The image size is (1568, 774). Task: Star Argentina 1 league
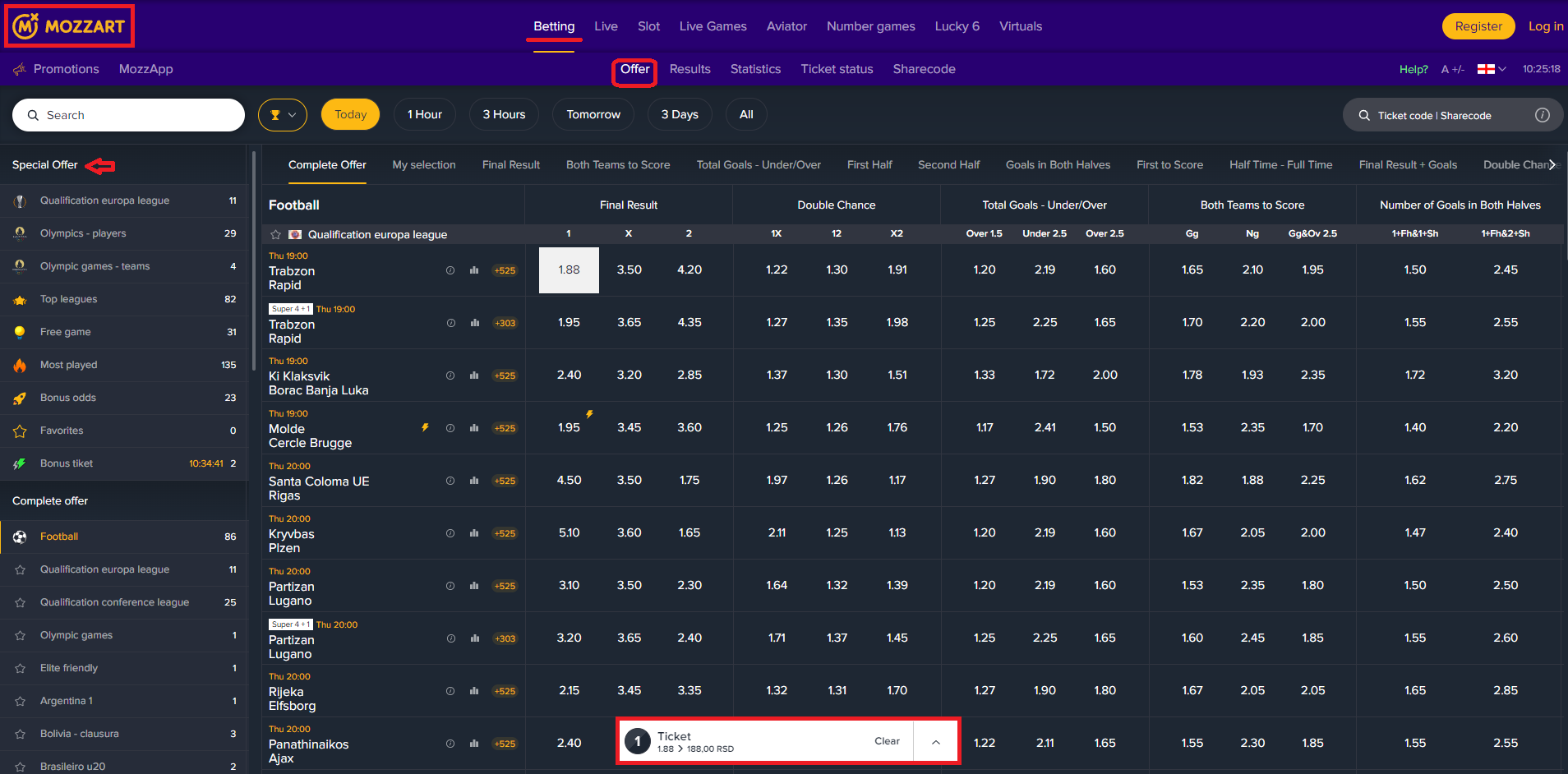[x=20, y=701]
